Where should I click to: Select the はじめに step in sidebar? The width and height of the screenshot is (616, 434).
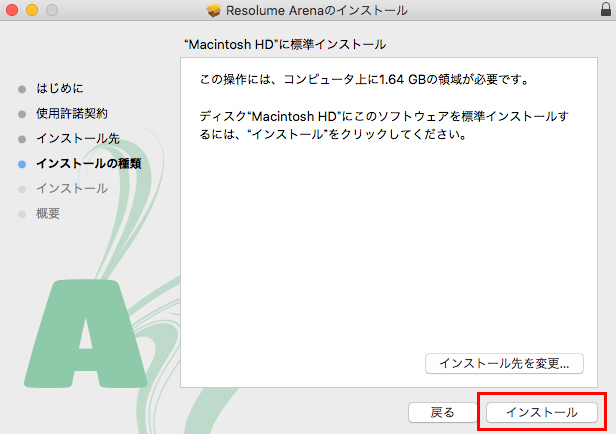pyautogui.click(x=60, y=88)
